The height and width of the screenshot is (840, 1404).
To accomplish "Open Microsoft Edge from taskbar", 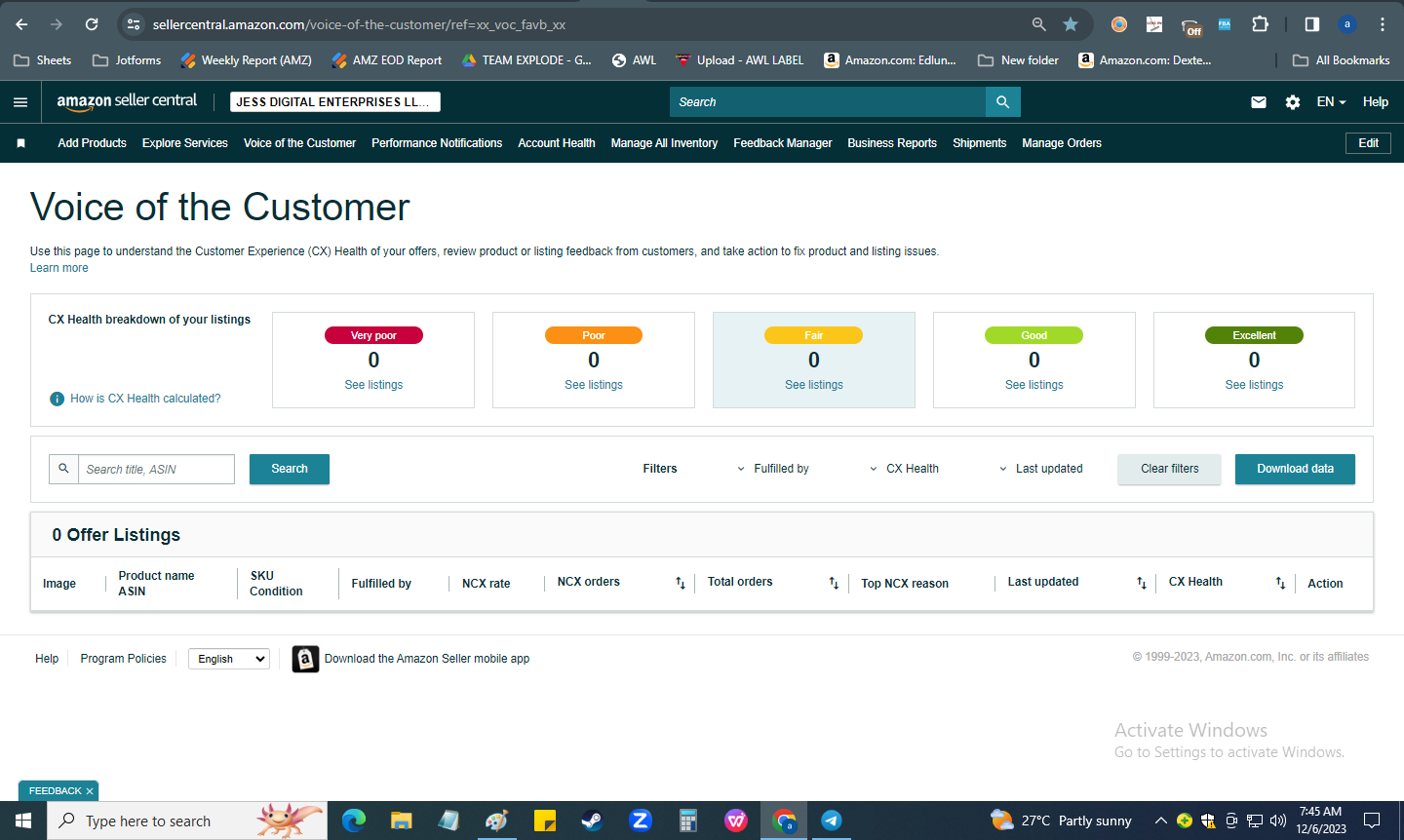I will coord(354,821).
